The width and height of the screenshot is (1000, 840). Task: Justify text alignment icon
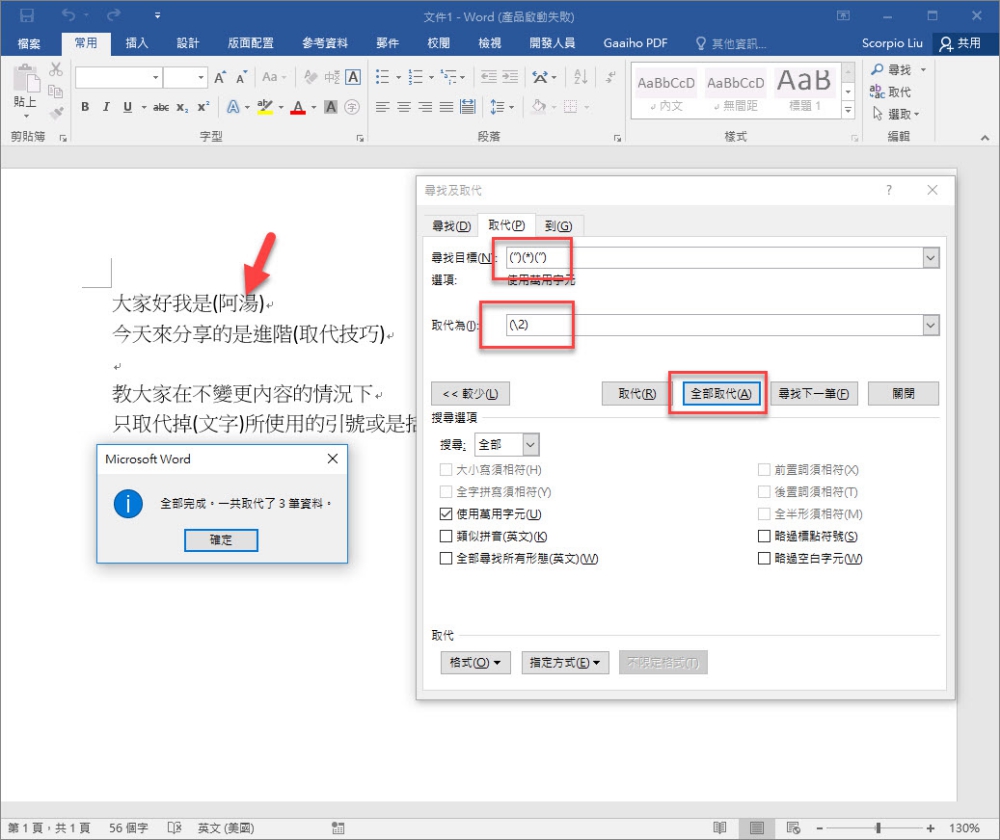point(446,107)
